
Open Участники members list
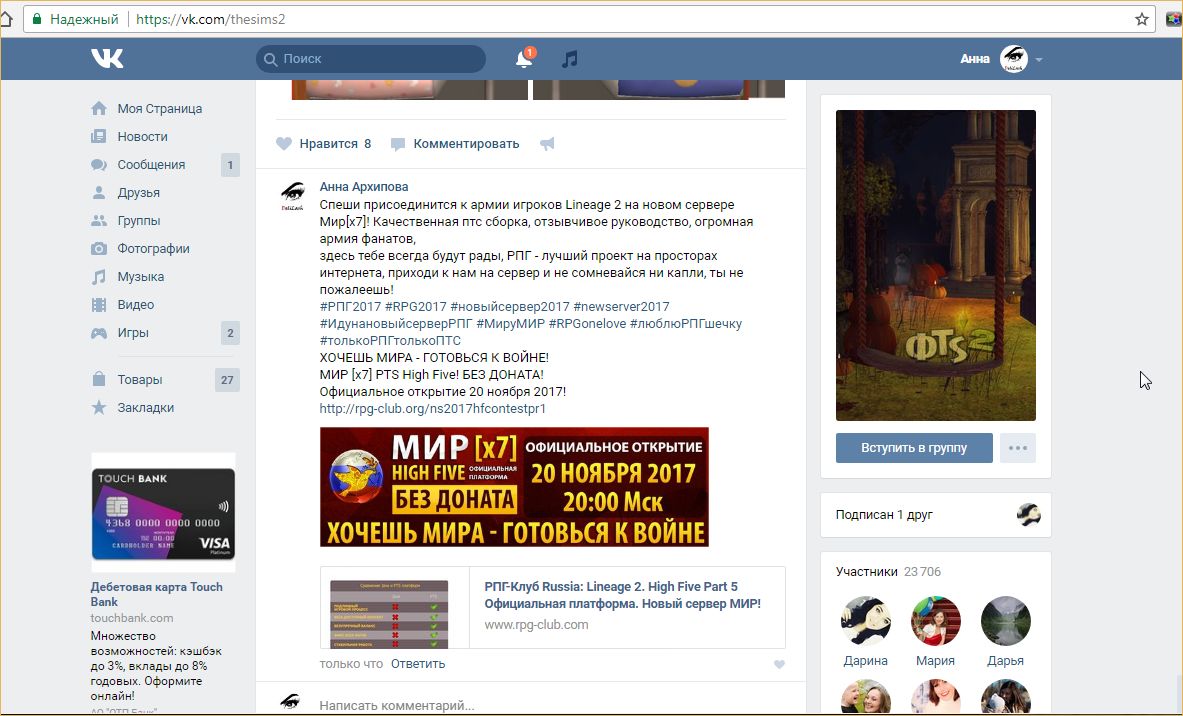pos(888,572)
